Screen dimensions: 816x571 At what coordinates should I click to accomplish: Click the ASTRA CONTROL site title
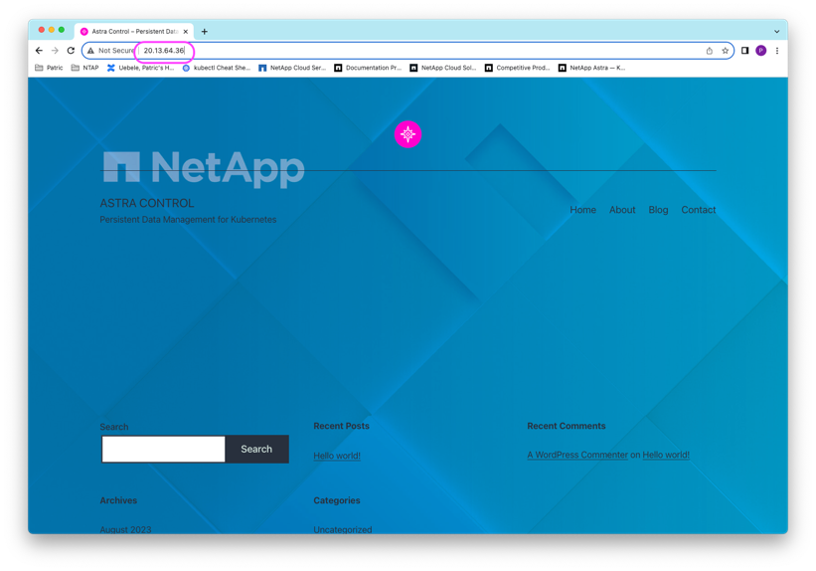(147, 203)
